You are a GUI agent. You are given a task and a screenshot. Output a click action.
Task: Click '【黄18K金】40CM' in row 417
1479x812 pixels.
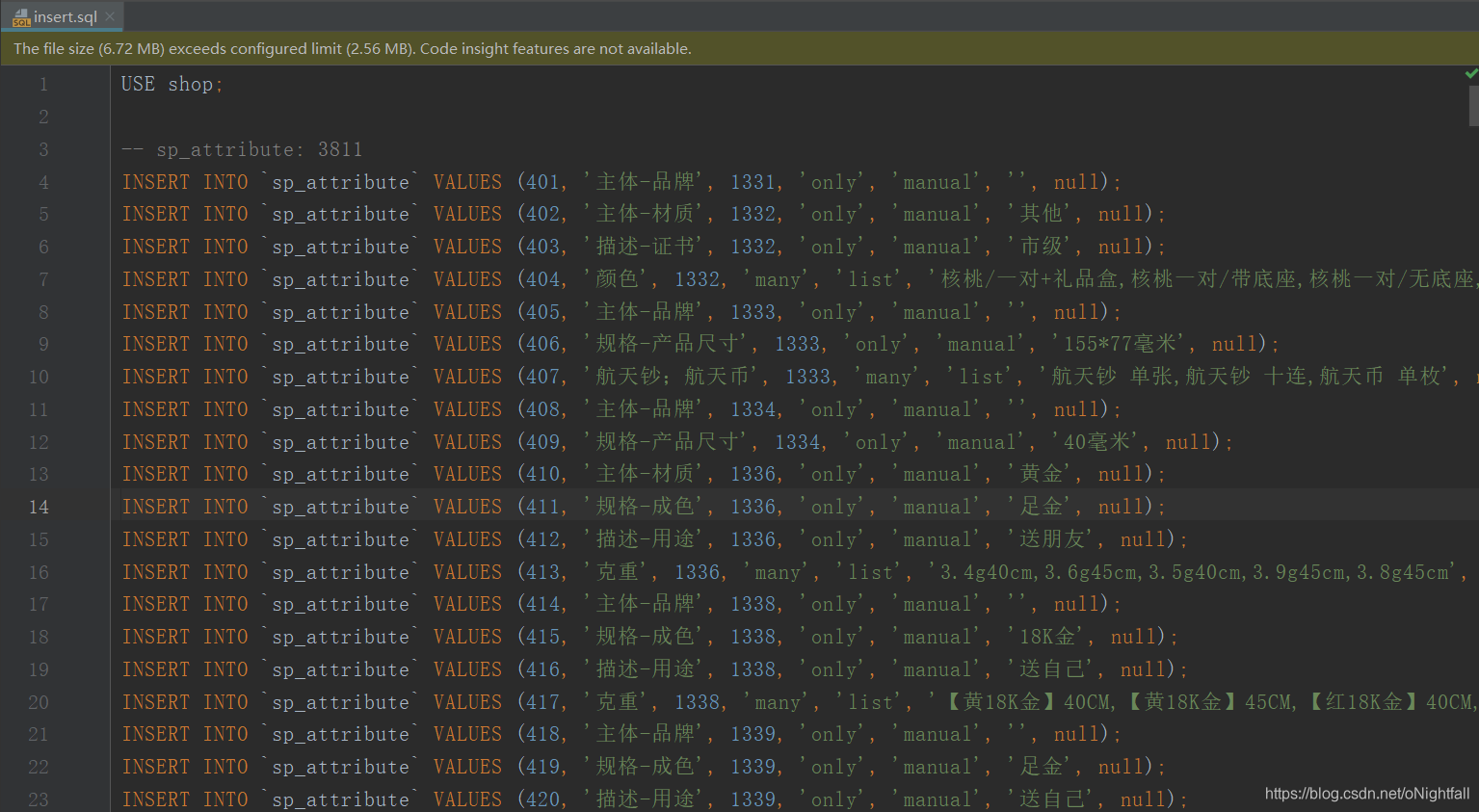tap(1025, 702)
